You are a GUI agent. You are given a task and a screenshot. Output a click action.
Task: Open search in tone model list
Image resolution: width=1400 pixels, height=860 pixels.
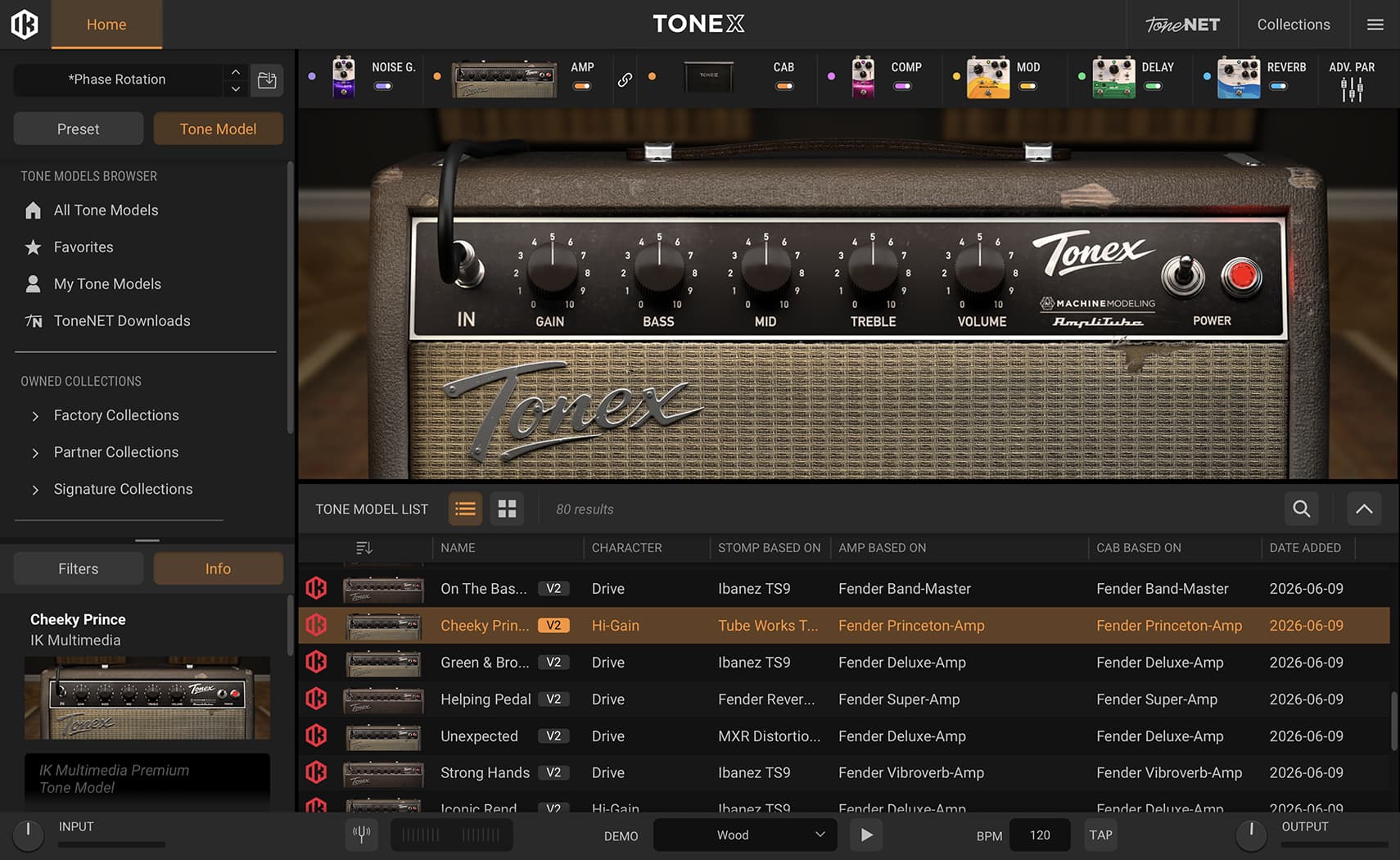pos(1301,509)
